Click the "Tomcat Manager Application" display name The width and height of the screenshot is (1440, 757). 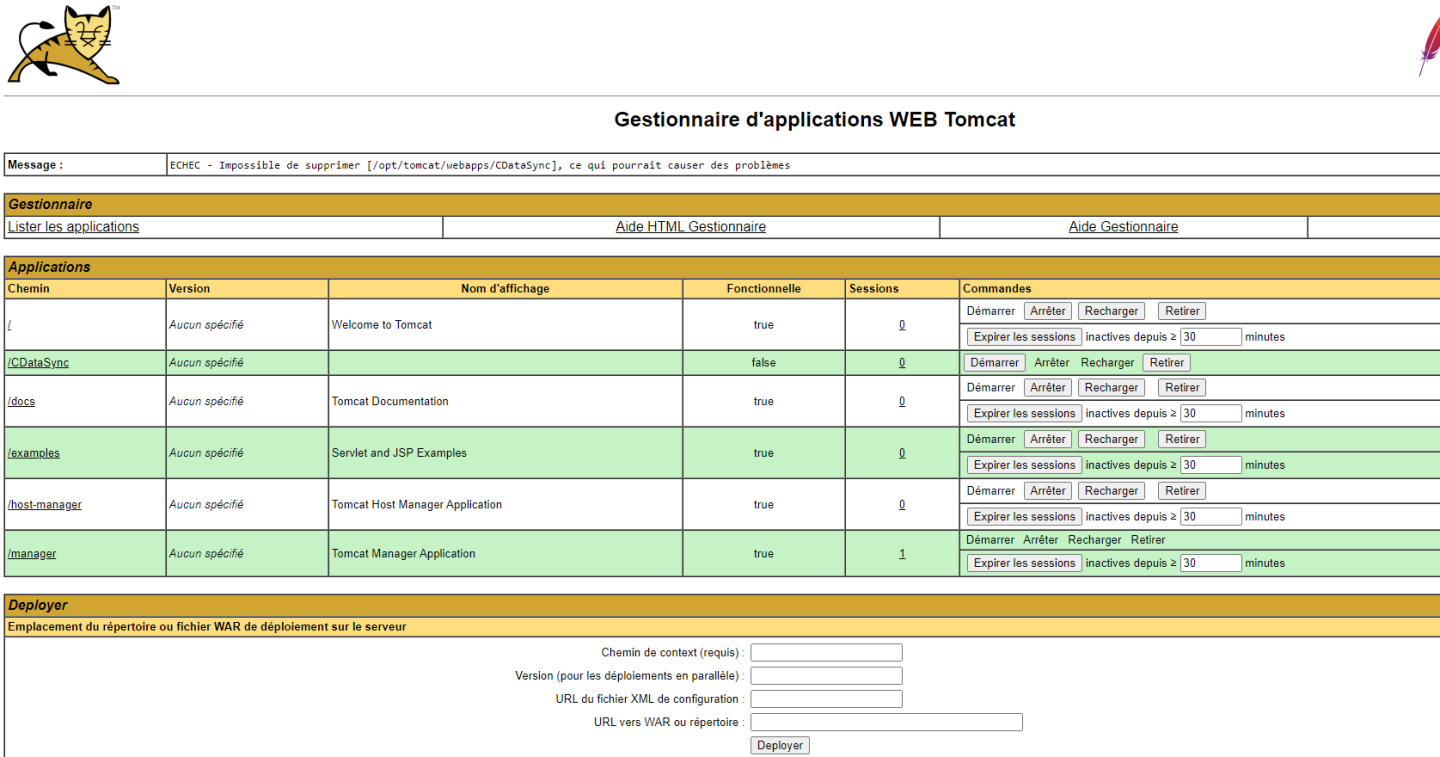pyautogui.click(x=404, y=554)
